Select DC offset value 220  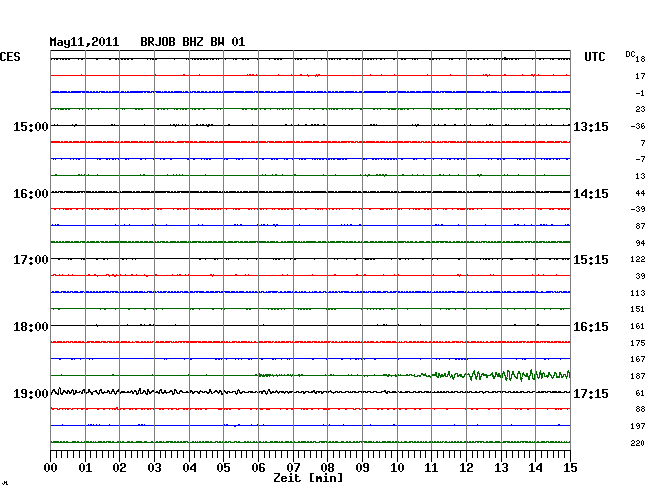638,443
